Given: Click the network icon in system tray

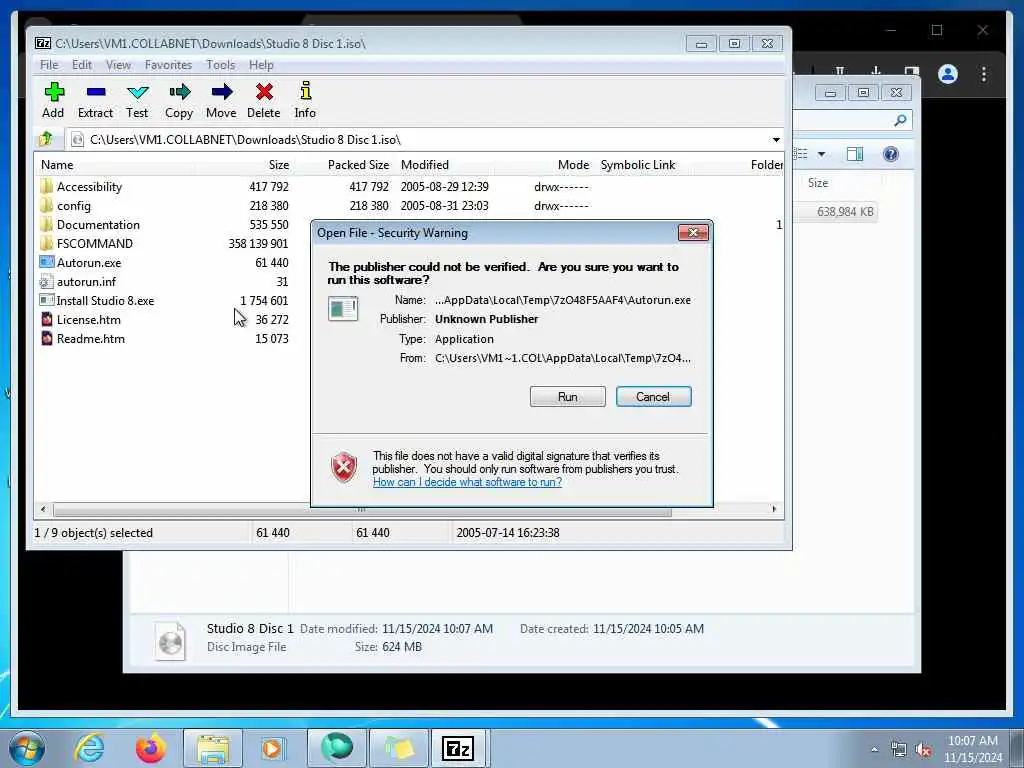Looking at the screenshot, I should (899, 749).
